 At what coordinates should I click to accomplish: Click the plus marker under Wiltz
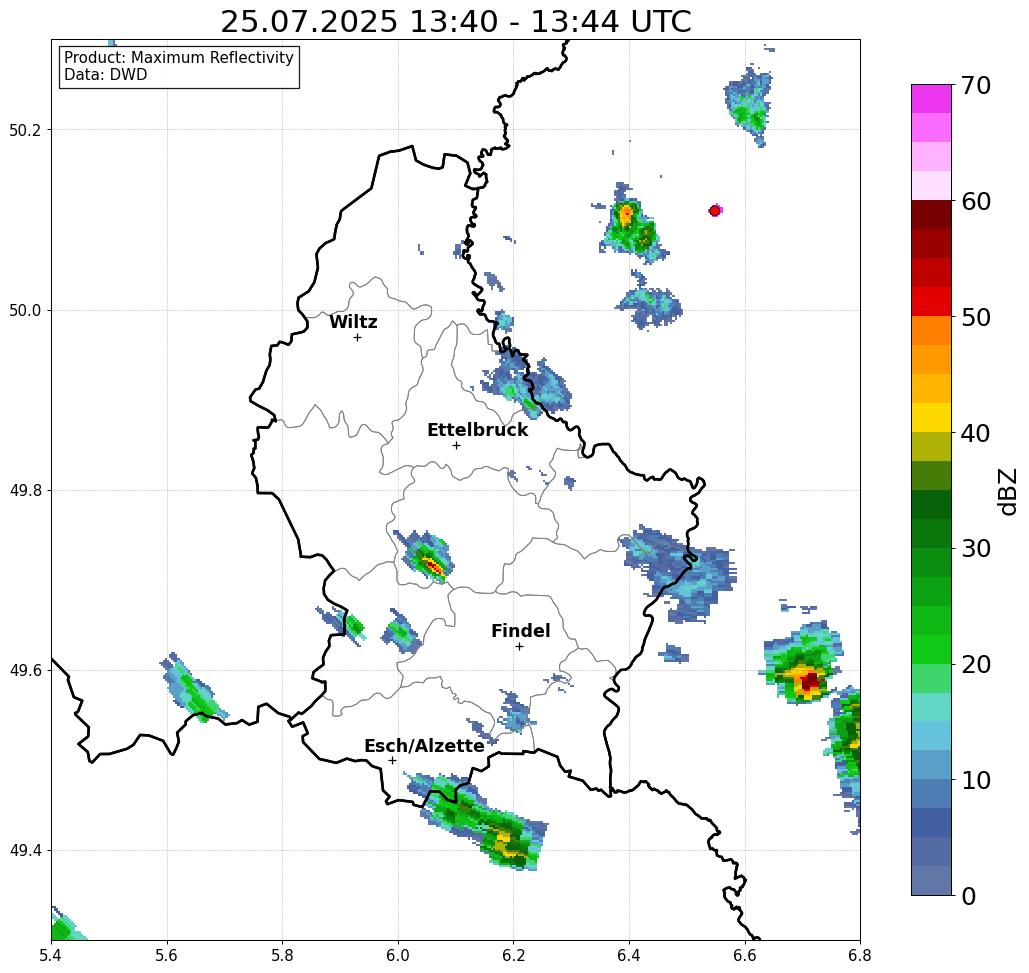[x=358, y=337]
